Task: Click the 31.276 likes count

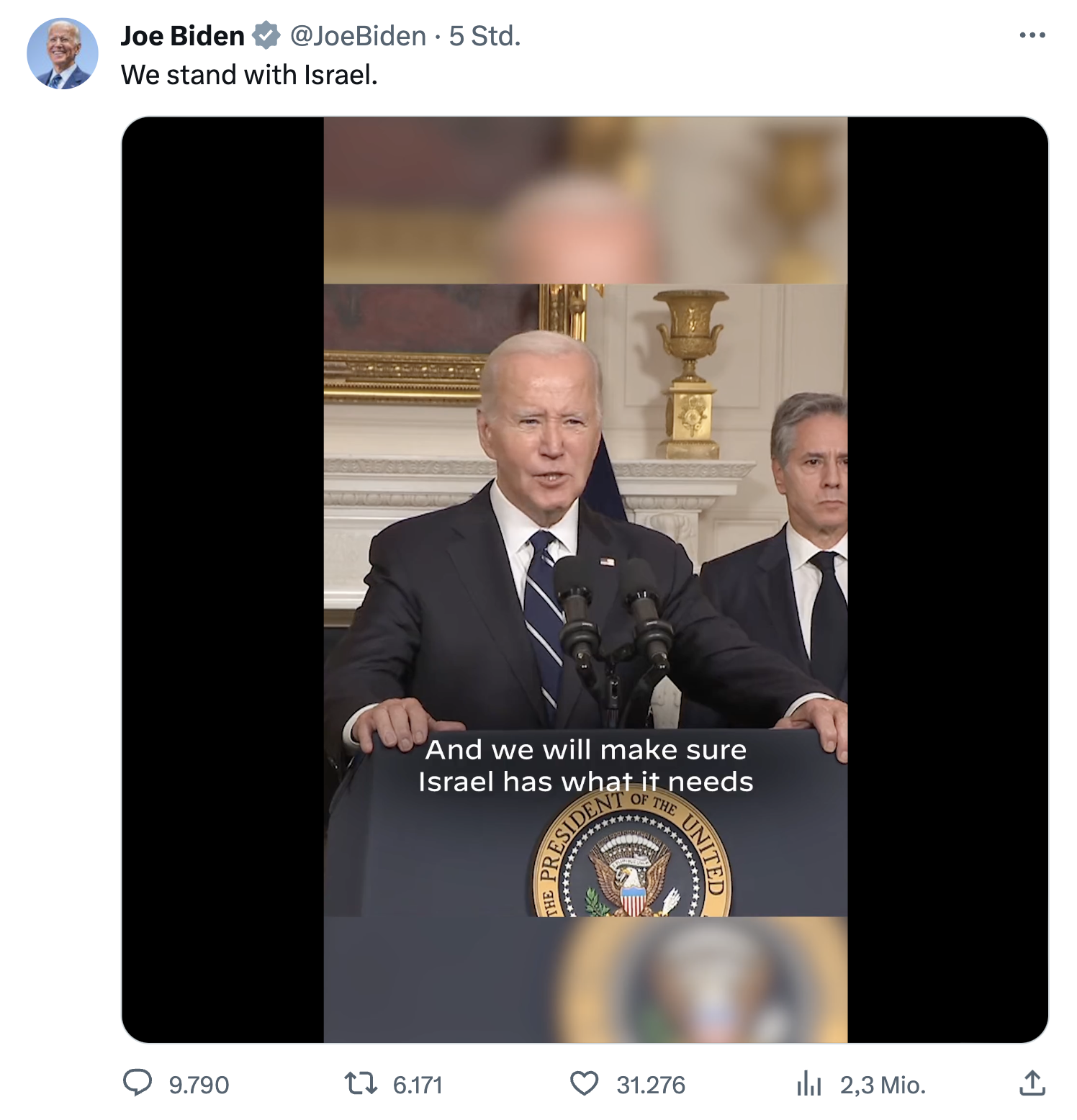Action: click(x=651, y=1084)
